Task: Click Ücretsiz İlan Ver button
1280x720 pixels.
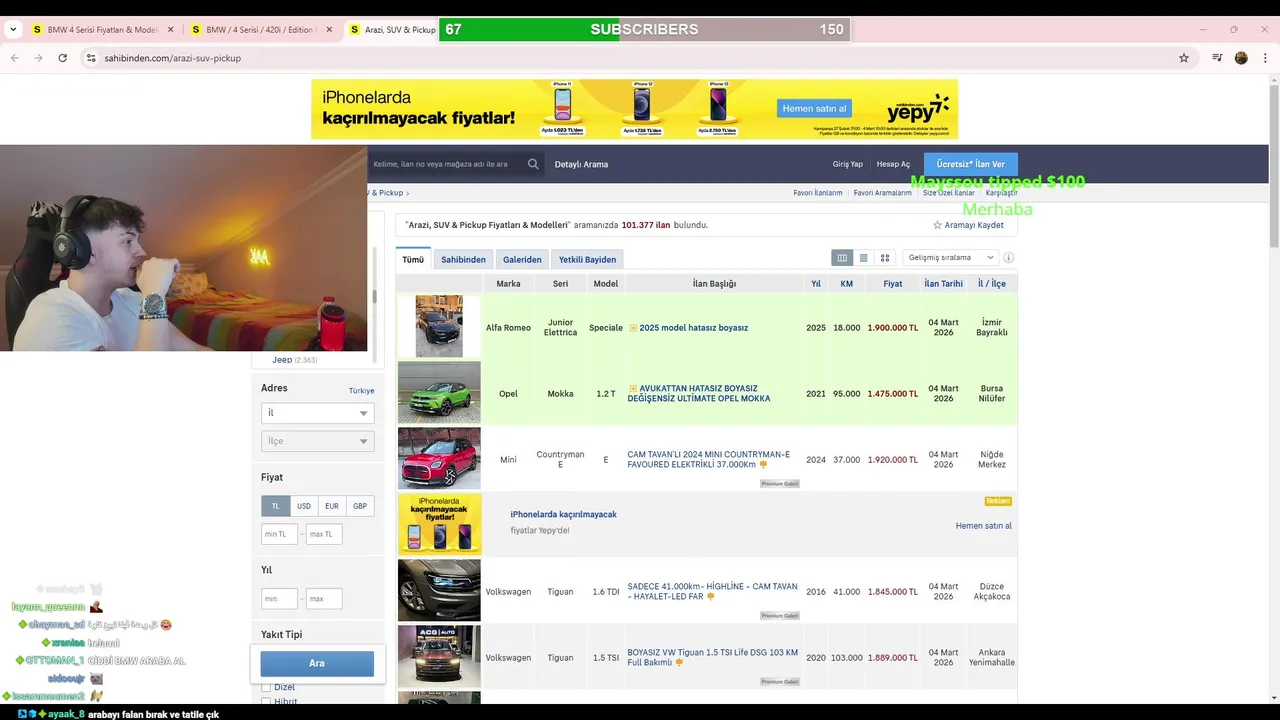Action: pyautogui.click(x=971, y=164)
